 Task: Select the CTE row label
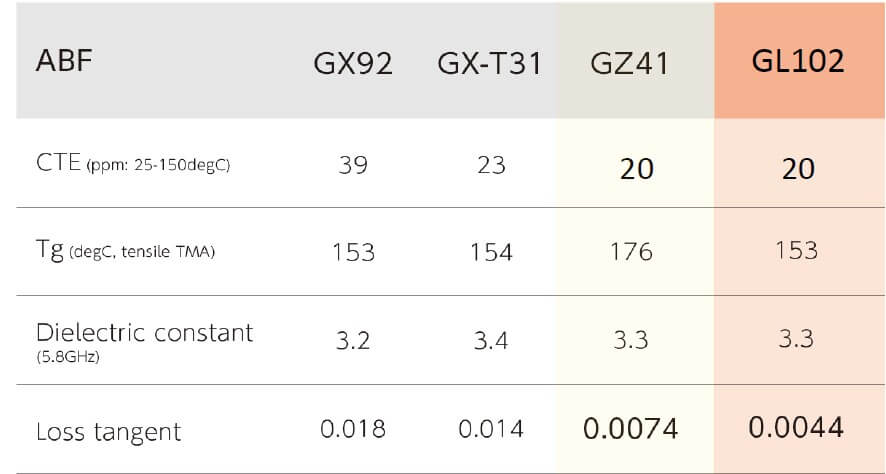[x=133, y=164]
